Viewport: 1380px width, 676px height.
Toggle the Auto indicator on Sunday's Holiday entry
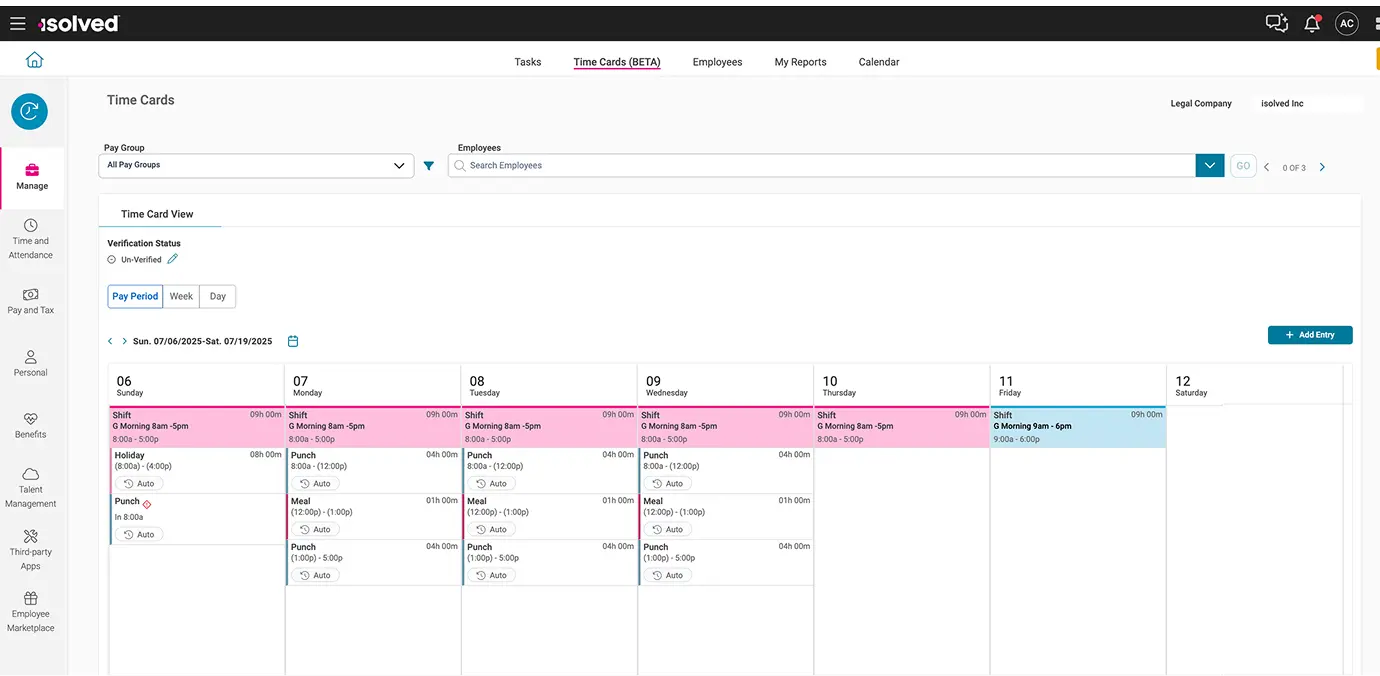pos(138,483)
